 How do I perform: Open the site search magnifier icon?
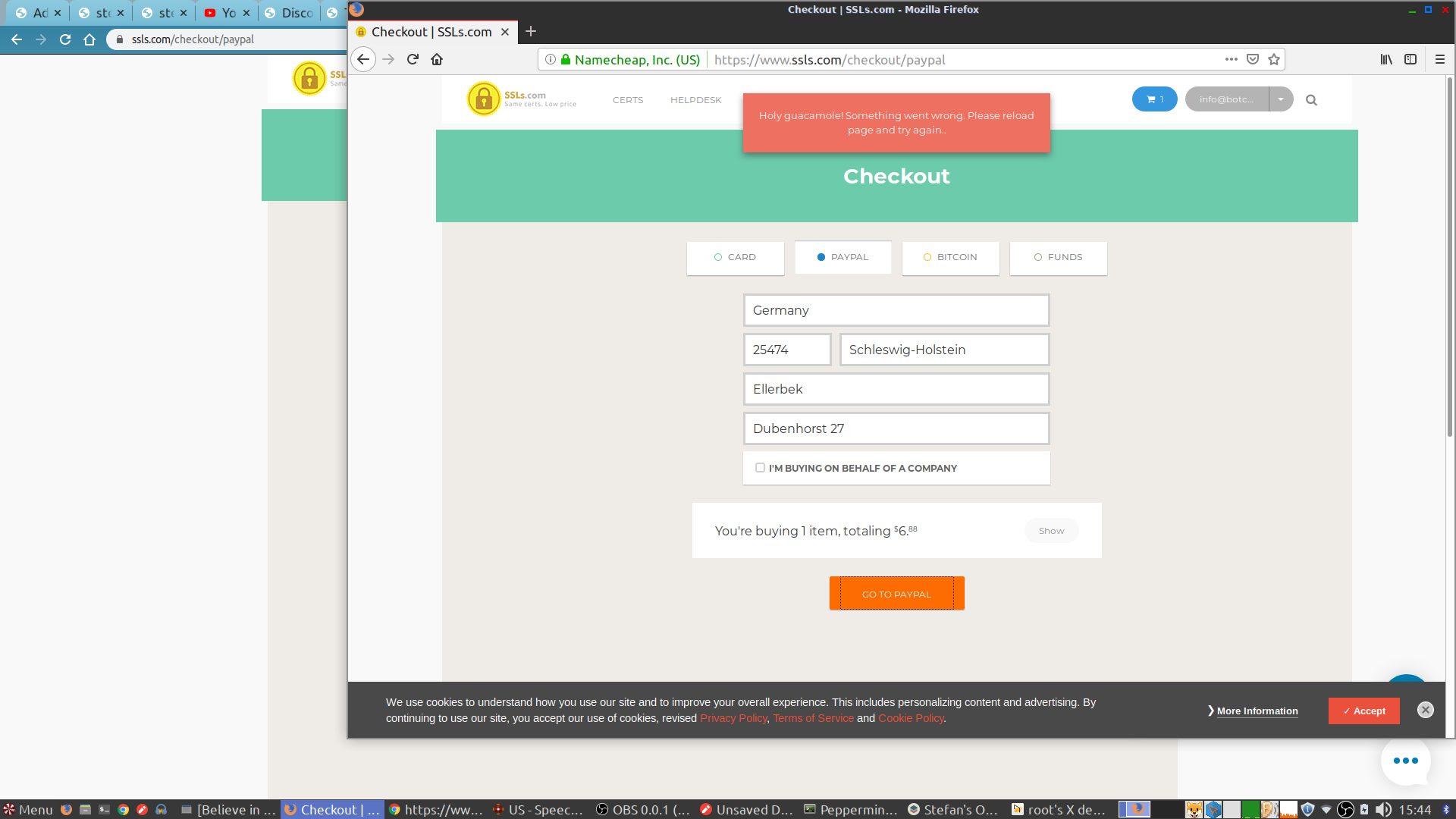pyautogui.click(x=1311, y=100)
